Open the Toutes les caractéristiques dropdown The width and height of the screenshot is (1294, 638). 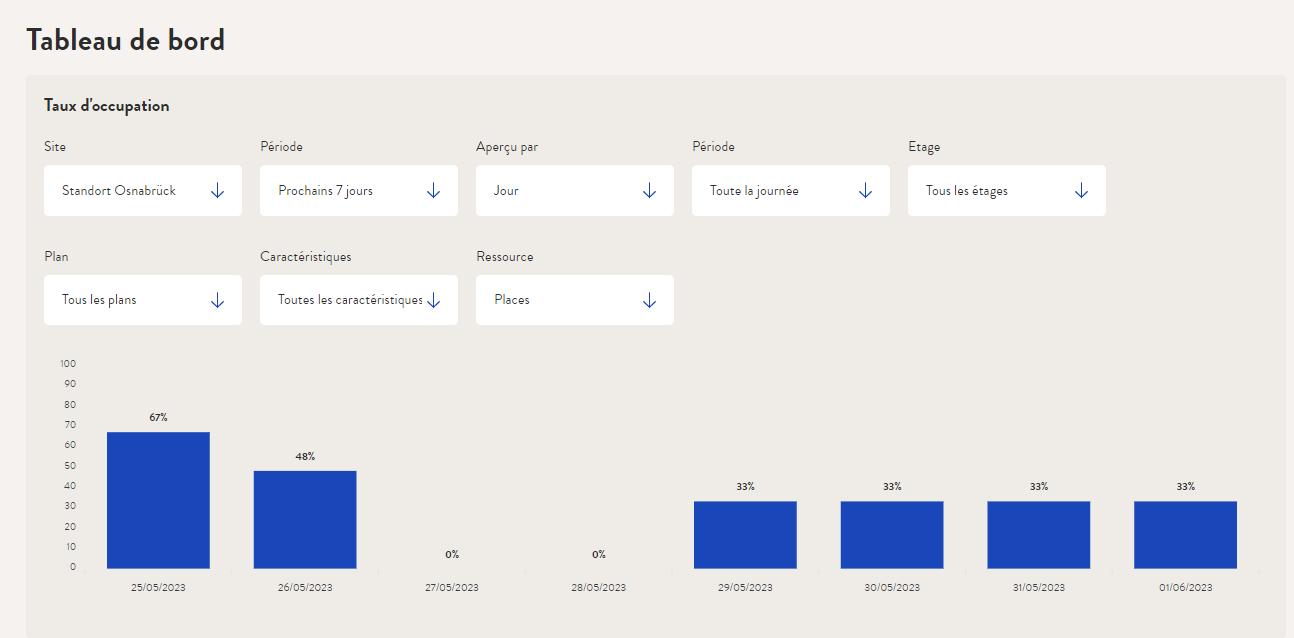pyautogui.click(x=359, y=300)
